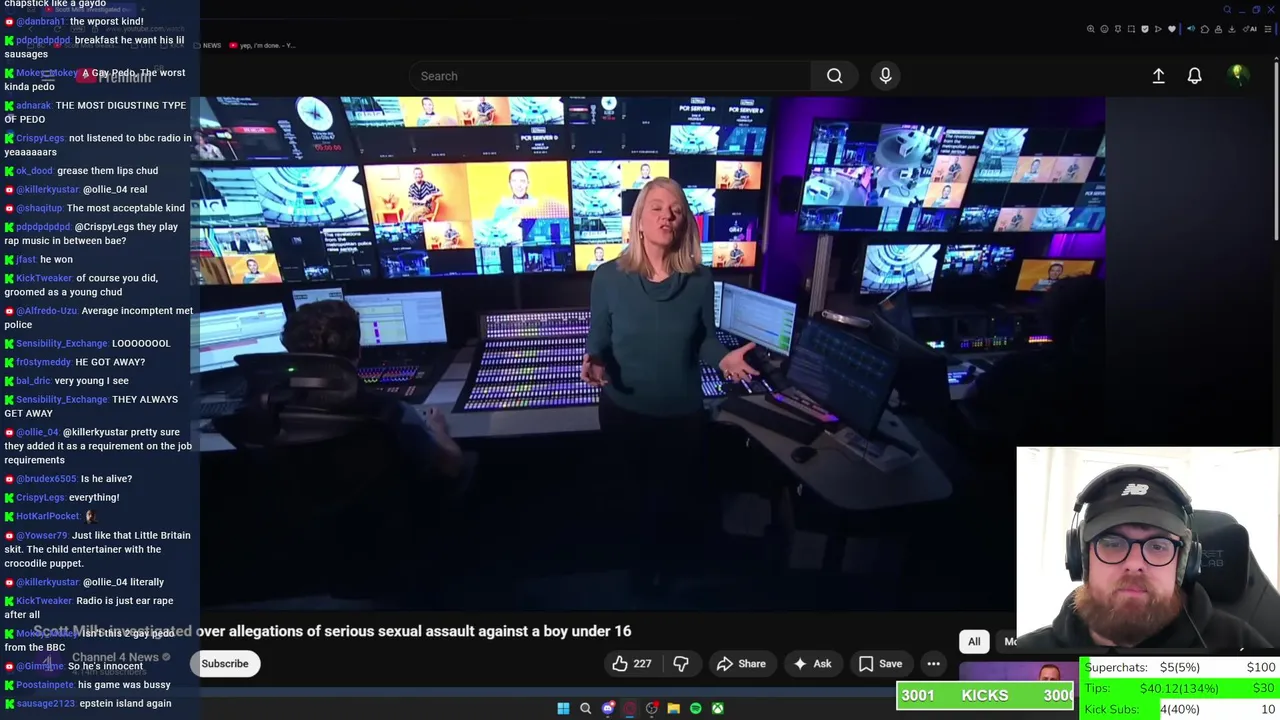Click username bal_dric in chat

coord(33,381)
